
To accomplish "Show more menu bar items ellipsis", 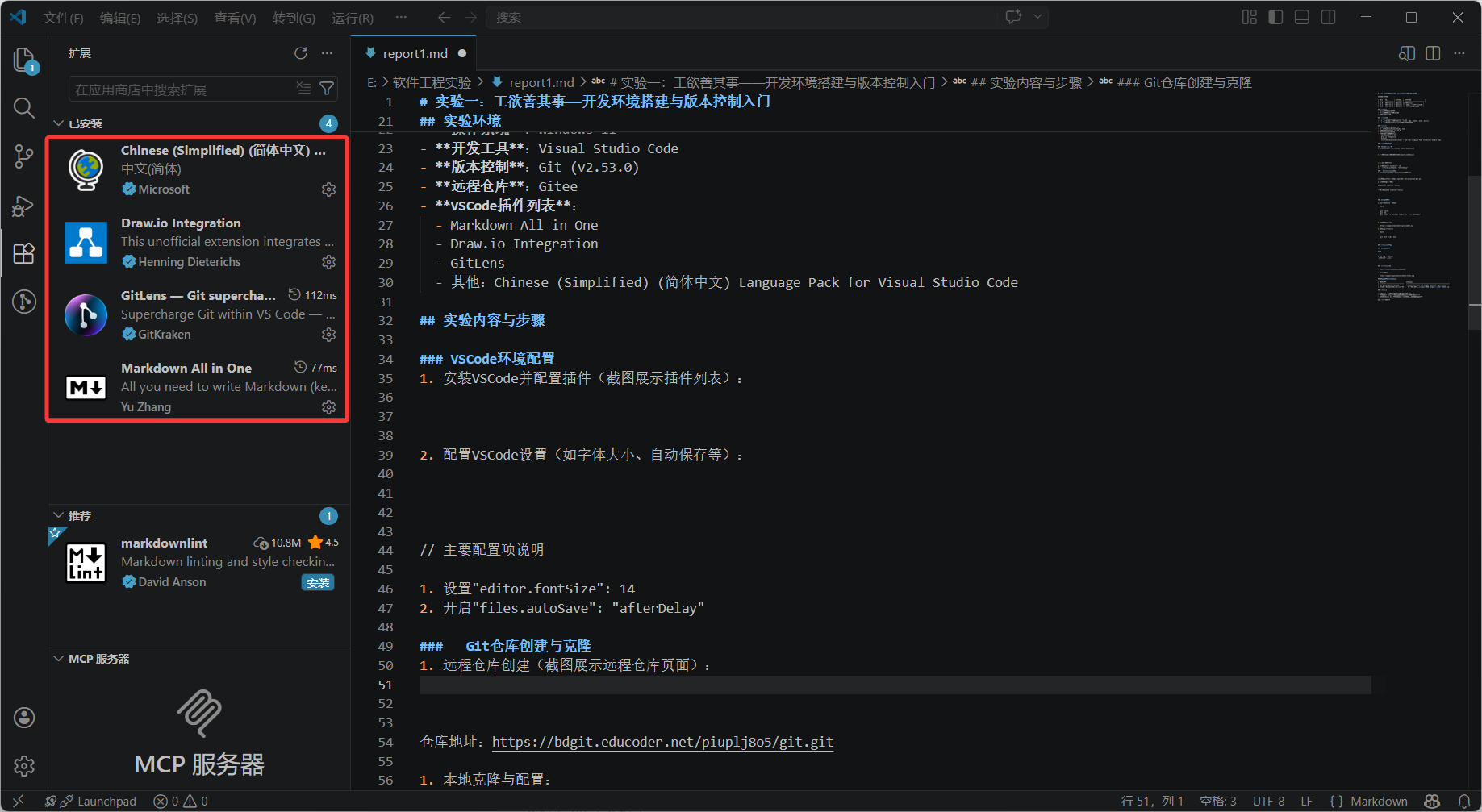I will (401, 17).
